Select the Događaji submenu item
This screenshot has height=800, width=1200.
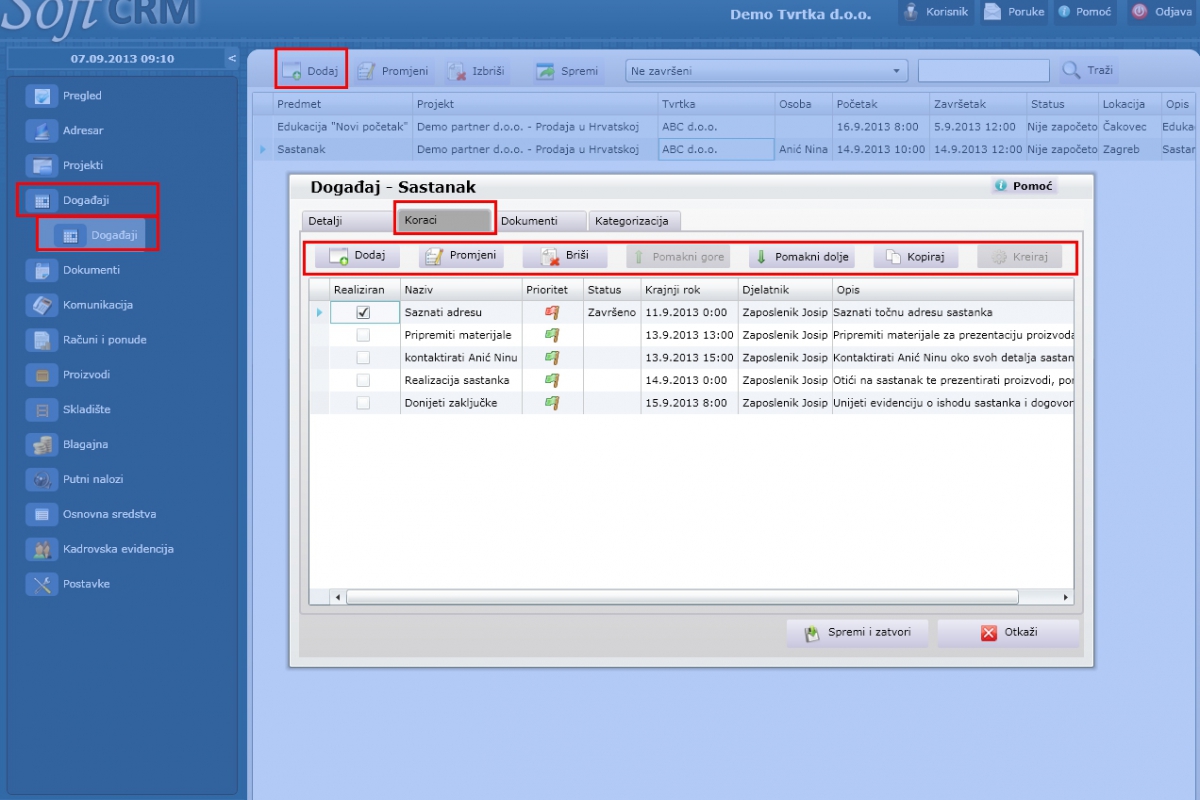coord(99,235)
